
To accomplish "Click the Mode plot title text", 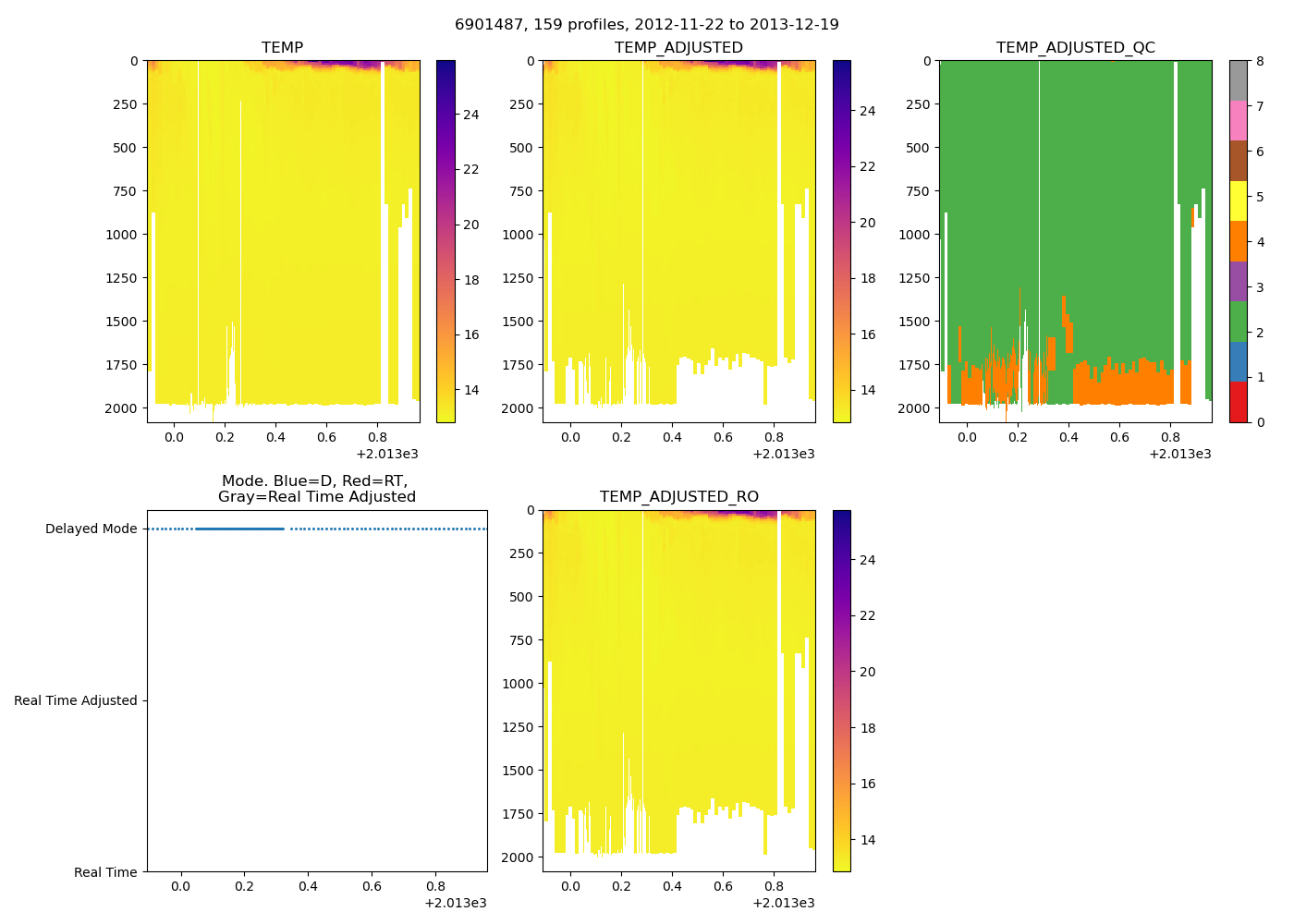I will (316, 489).
